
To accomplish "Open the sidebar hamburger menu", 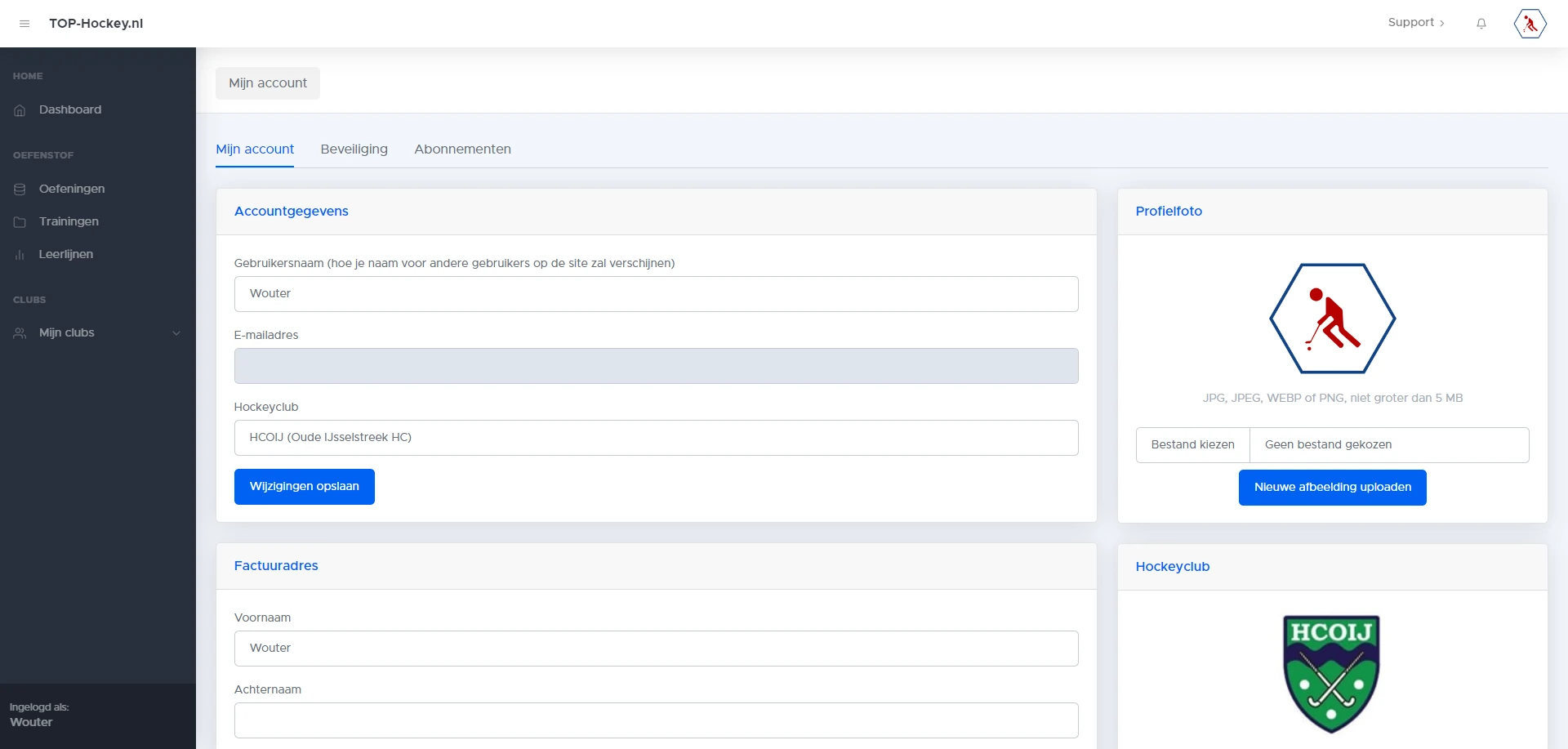I will (x=24, y=24).
